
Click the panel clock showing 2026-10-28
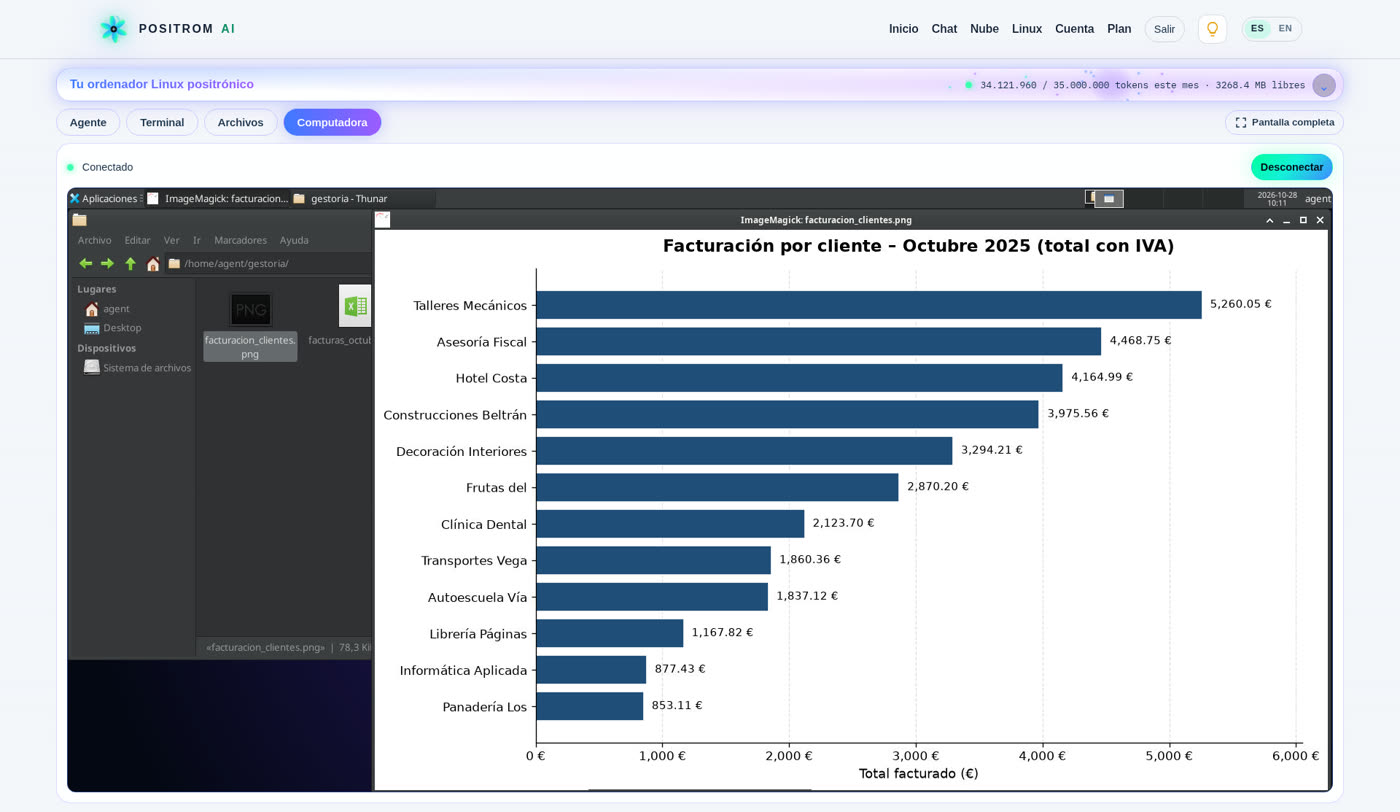1277,198
